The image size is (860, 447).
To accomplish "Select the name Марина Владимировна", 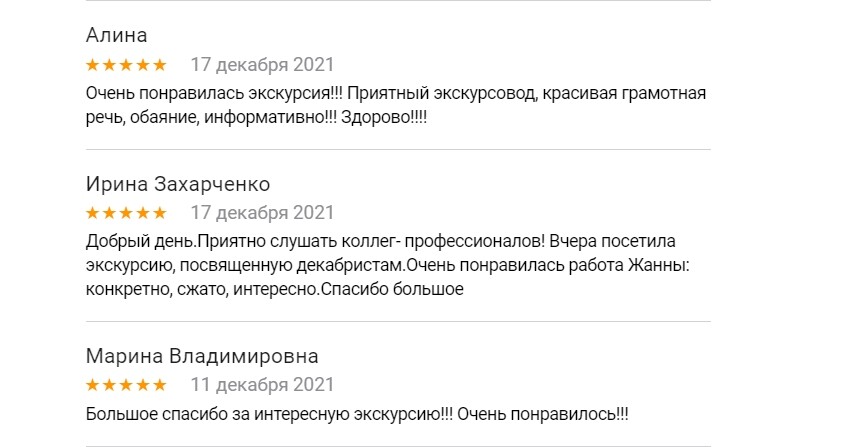I will tap(202, 357).
